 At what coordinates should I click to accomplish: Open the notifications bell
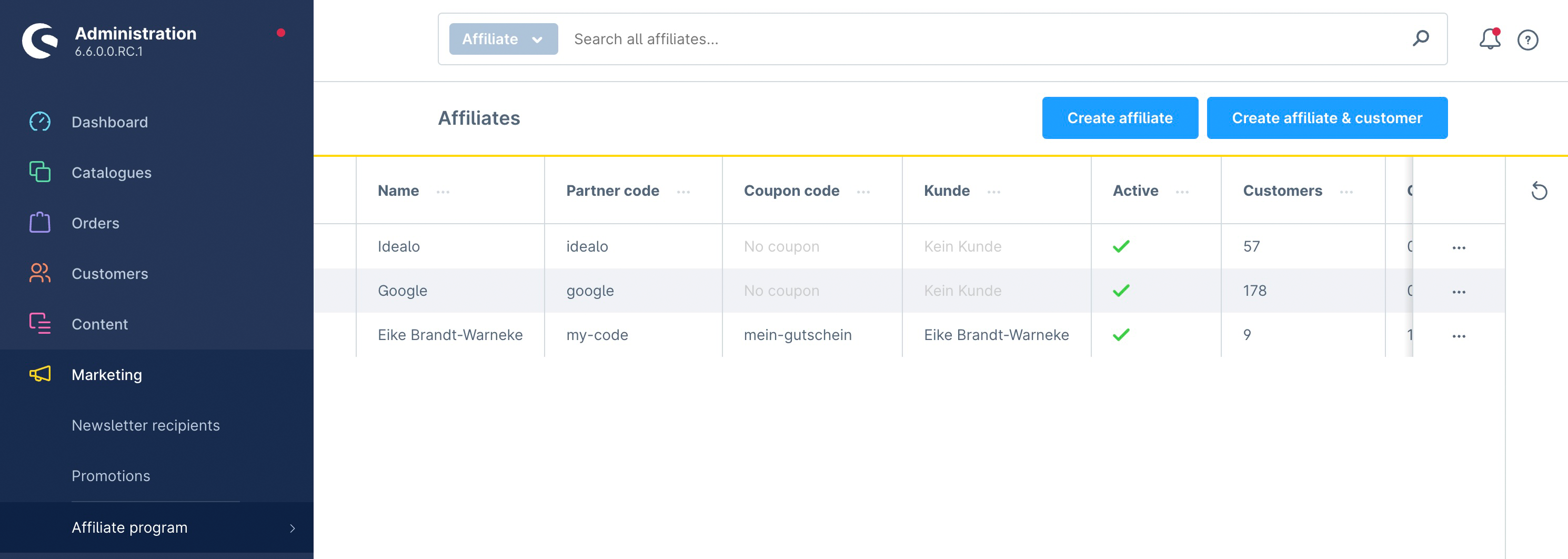point(1490,39)
